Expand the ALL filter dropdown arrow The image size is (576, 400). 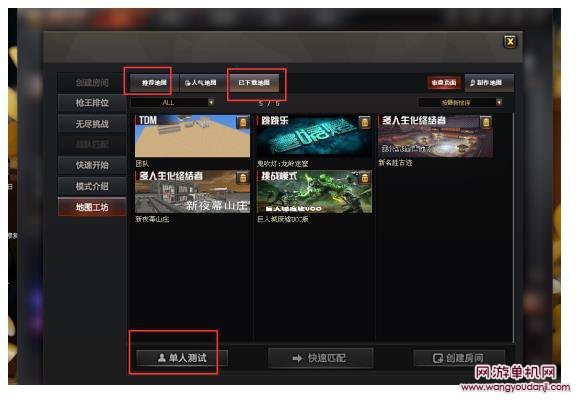coord(211,102)
